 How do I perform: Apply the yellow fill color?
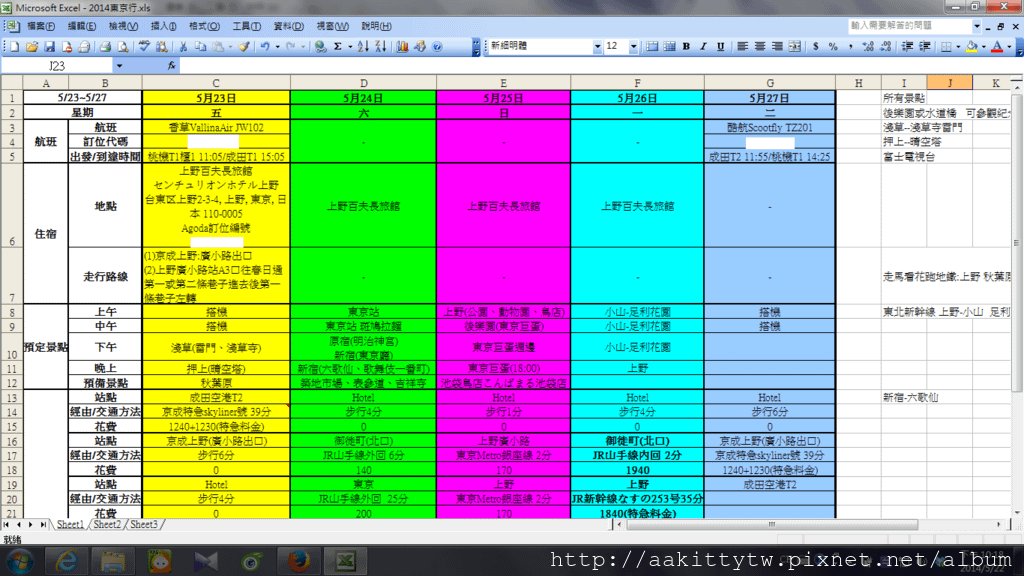point(972,46)
